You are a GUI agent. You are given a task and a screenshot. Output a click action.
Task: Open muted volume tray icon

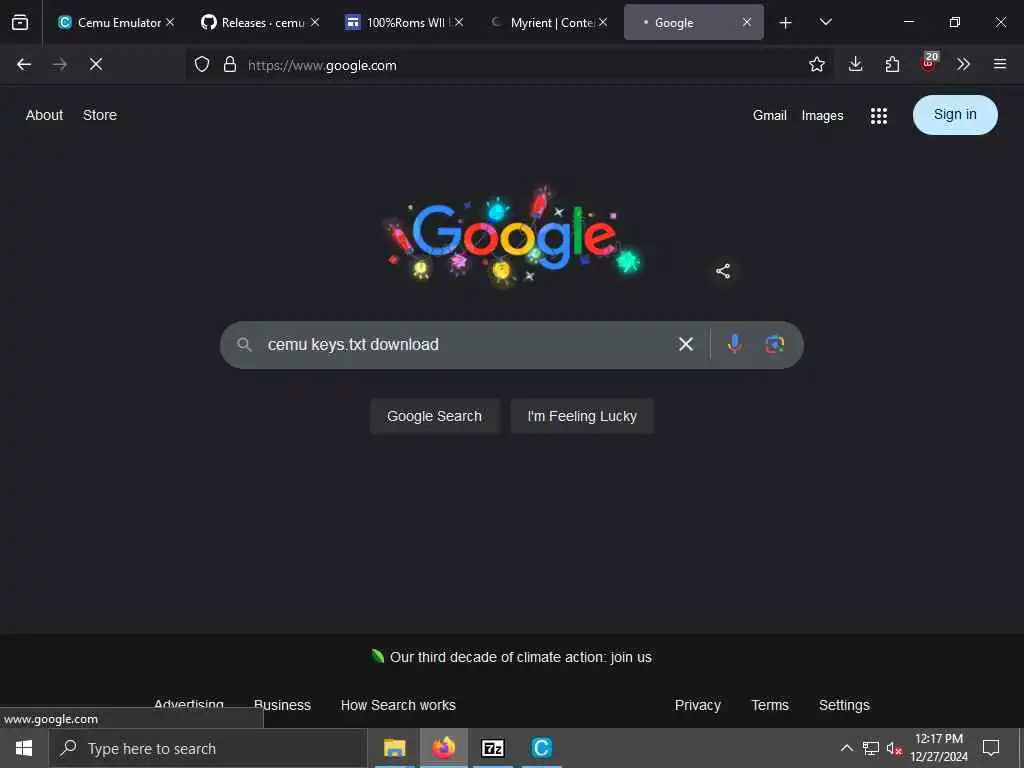coord(894,748)
